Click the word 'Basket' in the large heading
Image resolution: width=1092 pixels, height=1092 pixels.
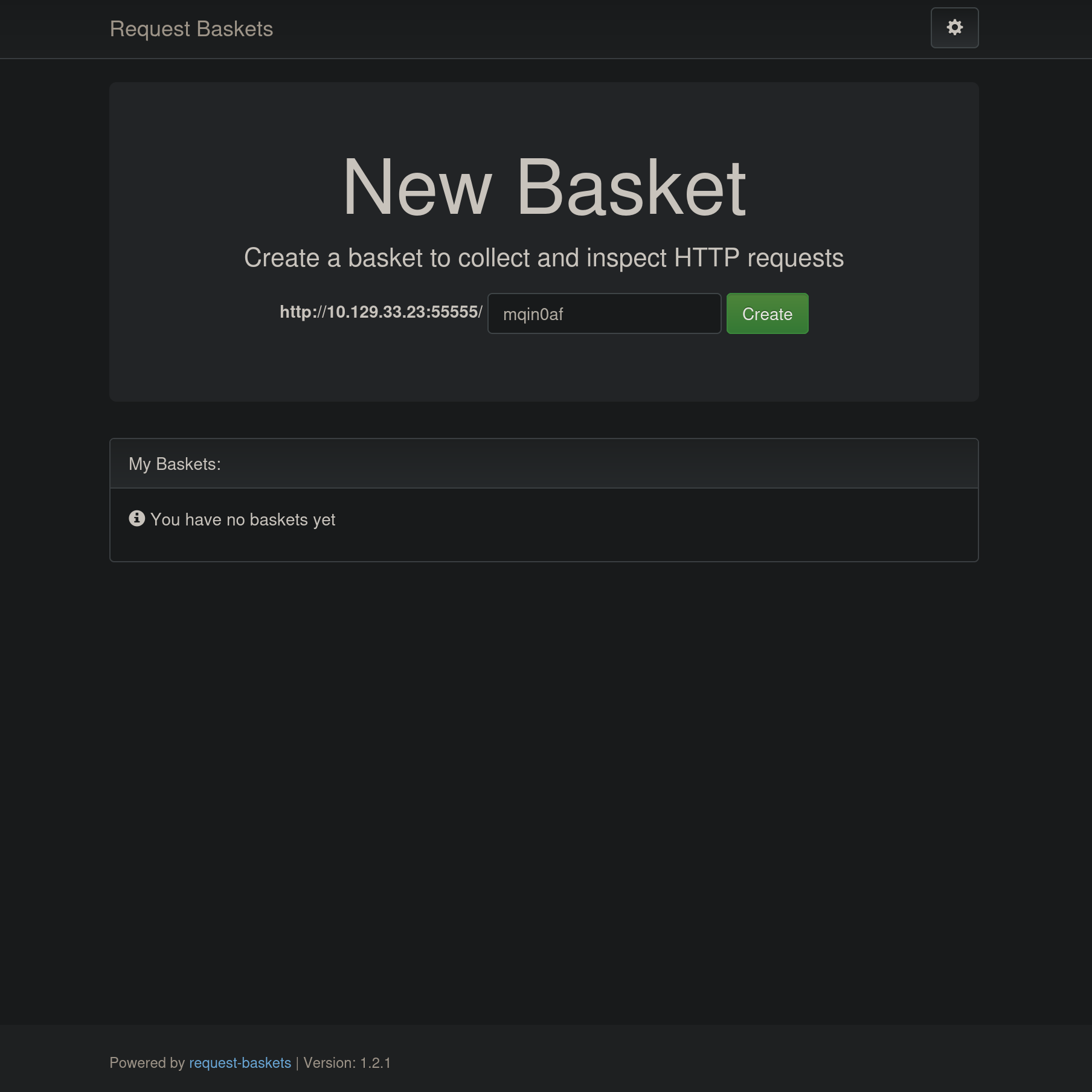631,187
